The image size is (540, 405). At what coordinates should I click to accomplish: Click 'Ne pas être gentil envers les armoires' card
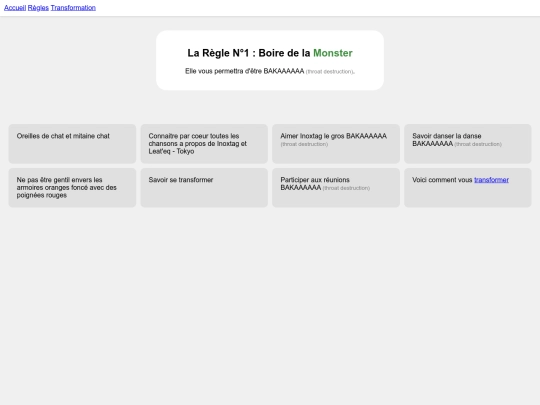coord(72,188)
